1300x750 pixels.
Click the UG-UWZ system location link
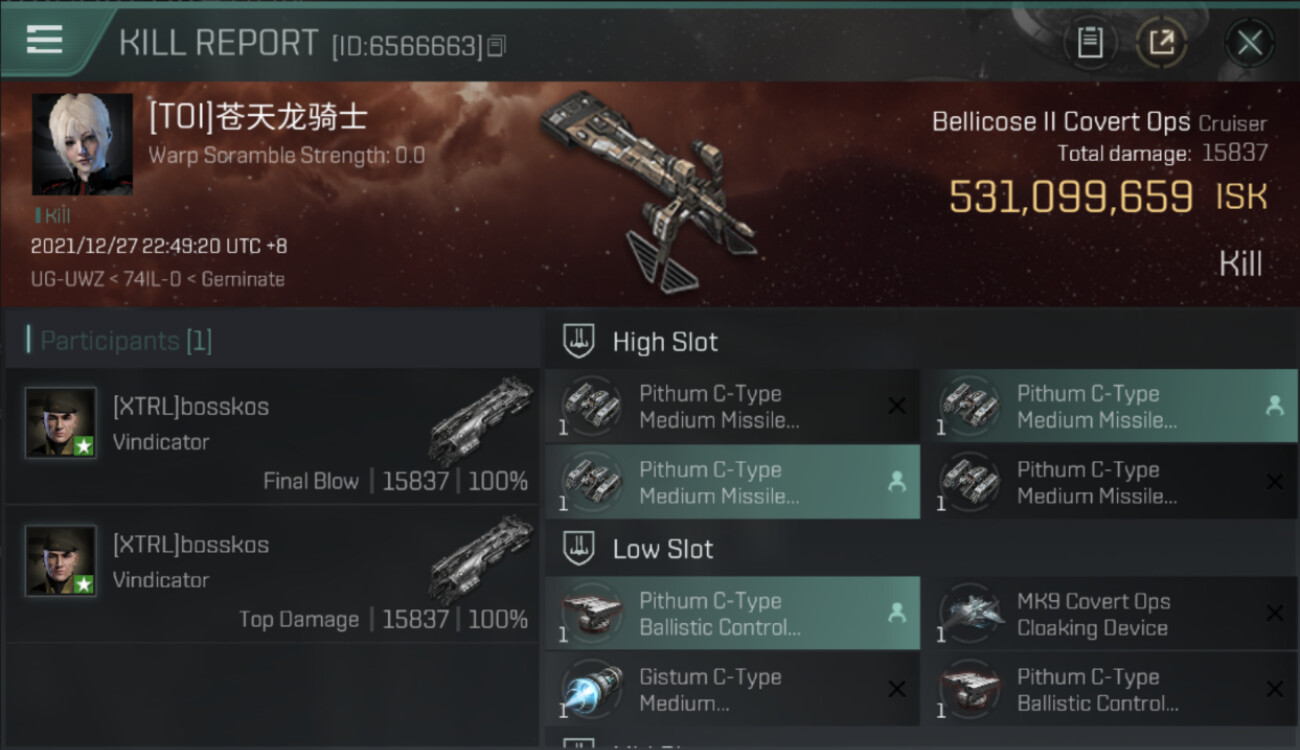coord(65,279)
